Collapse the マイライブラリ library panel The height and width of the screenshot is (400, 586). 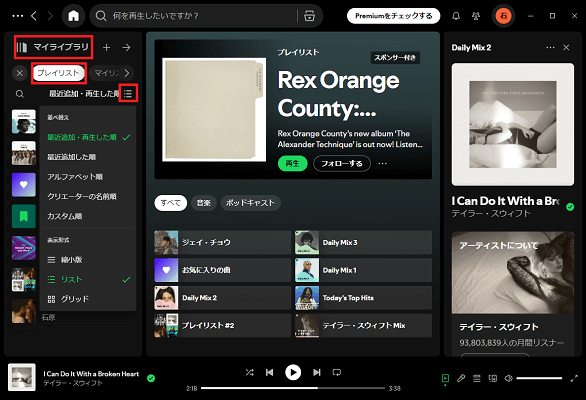[x=53, y=47]
